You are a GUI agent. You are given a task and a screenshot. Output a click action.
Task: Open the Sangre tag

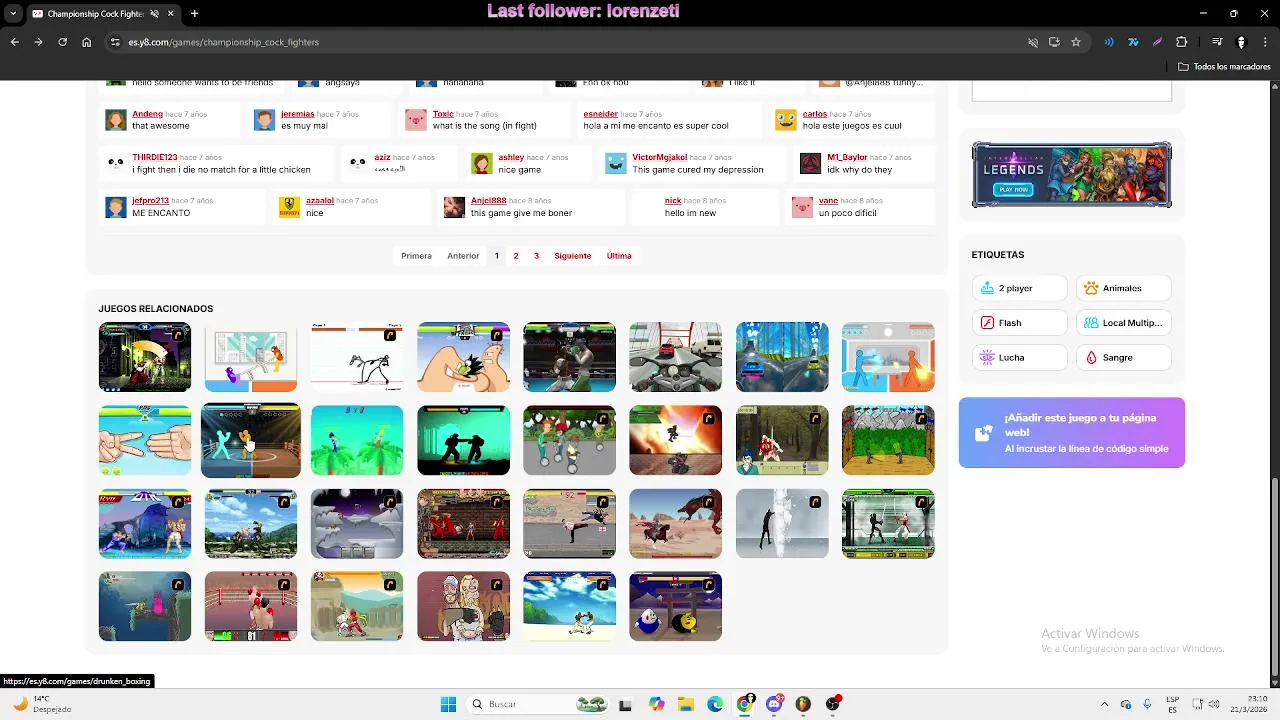[x=1124, y=357]
